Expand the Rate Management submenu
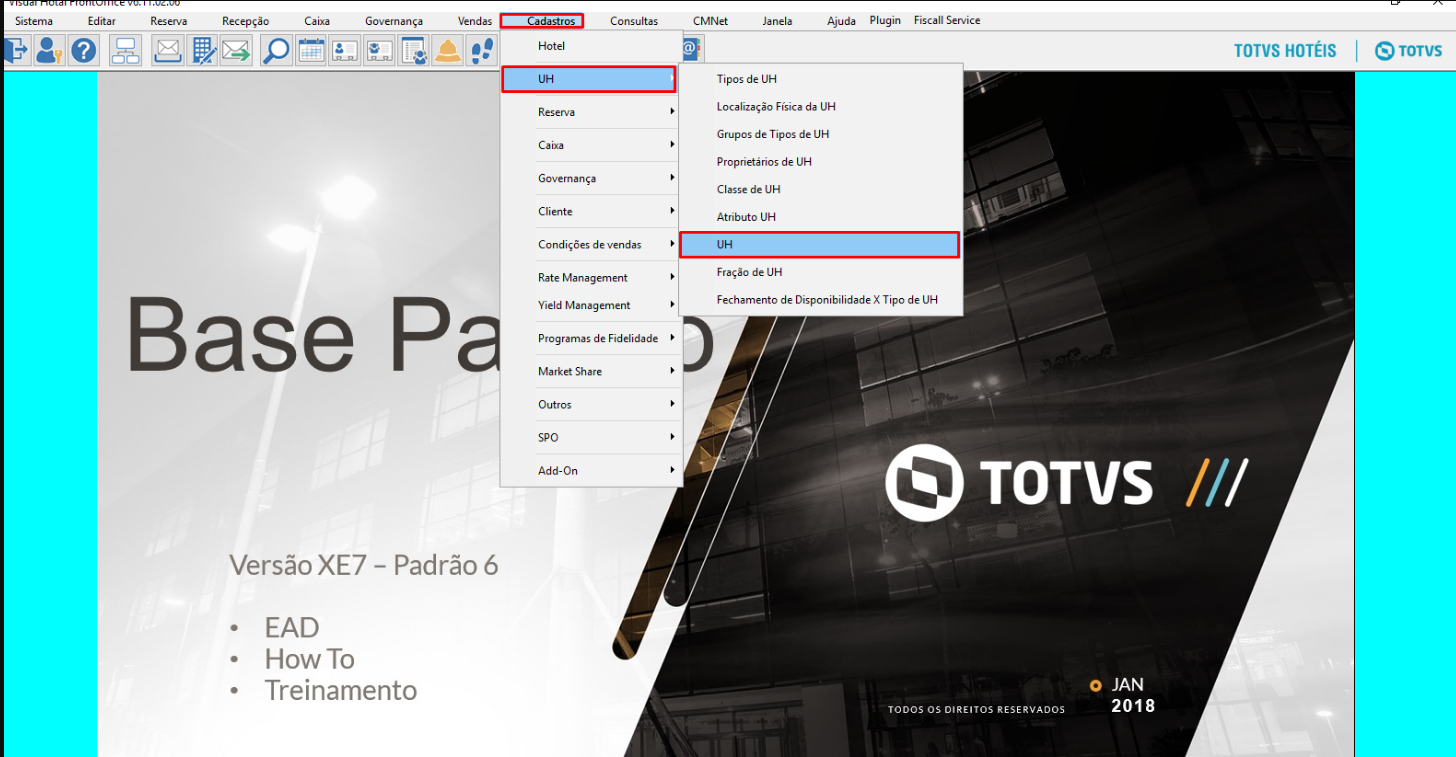Viewport: 1456px width, 757px height. tap(590, 278)
